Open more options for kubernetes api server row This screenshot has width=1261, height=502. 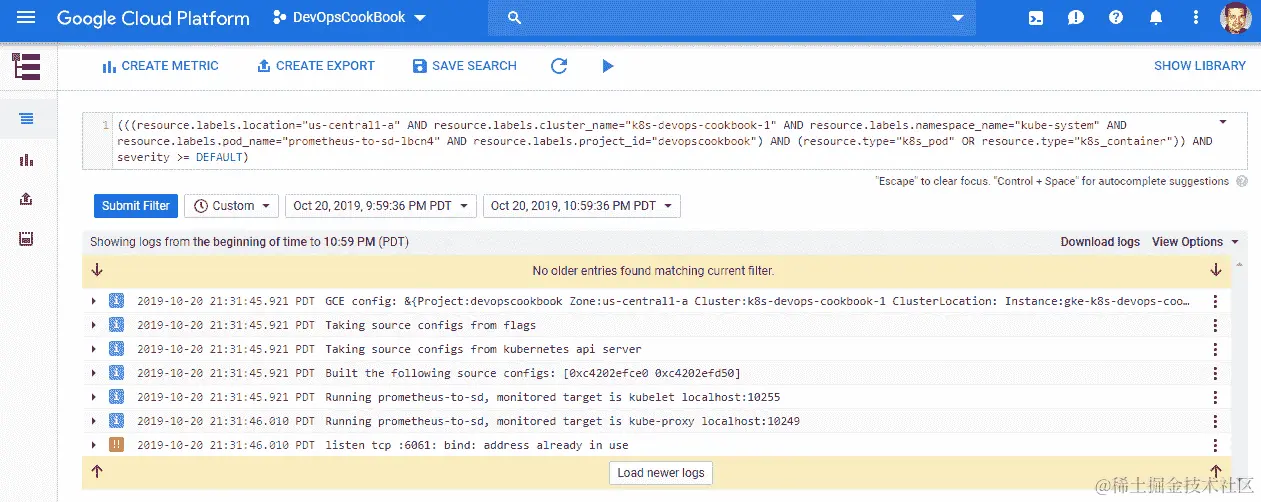[x=1215, y=349]
